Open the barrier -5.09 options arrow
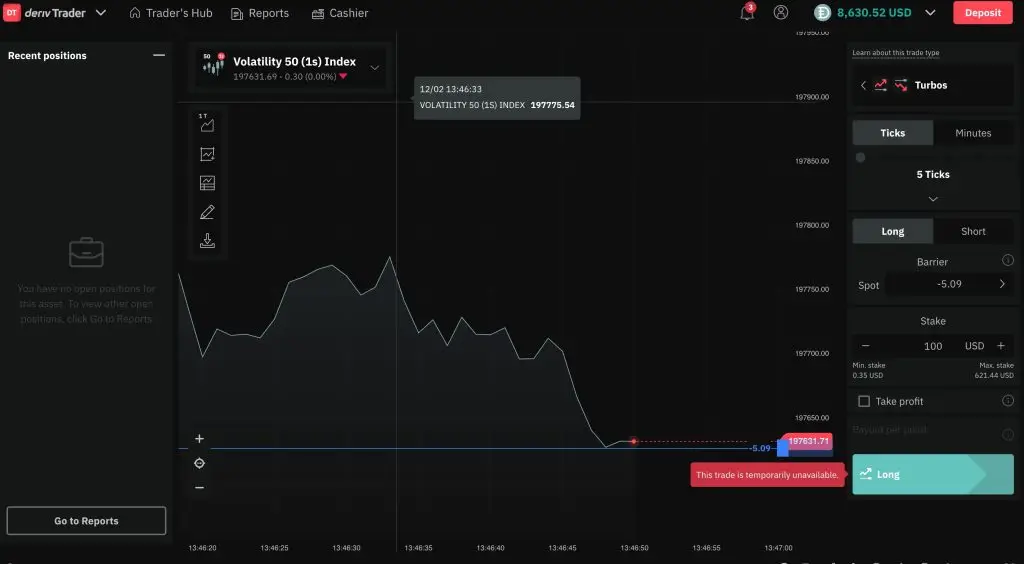The image size is (1024, 564). (1002, 284)
